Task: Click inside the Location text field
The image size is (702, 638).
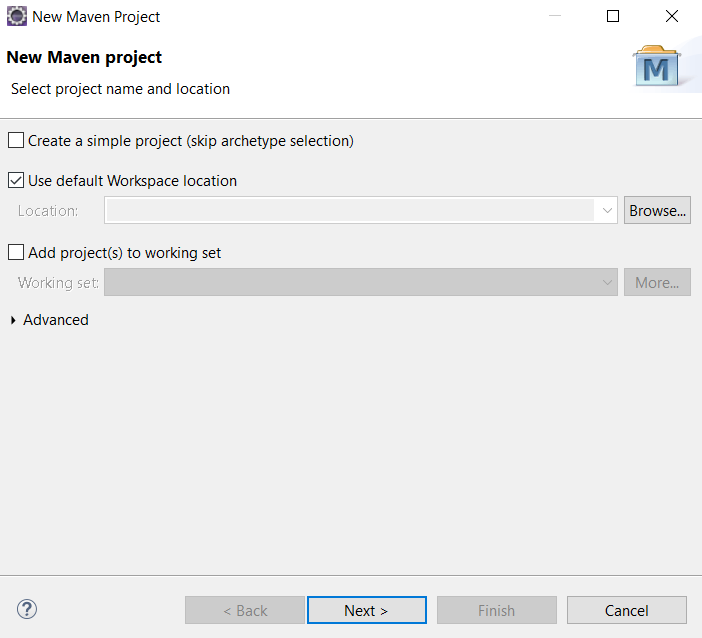Action: (x=350, y=210)
